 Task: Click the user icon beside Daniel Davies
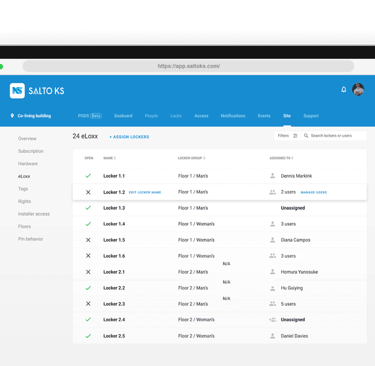272,336
